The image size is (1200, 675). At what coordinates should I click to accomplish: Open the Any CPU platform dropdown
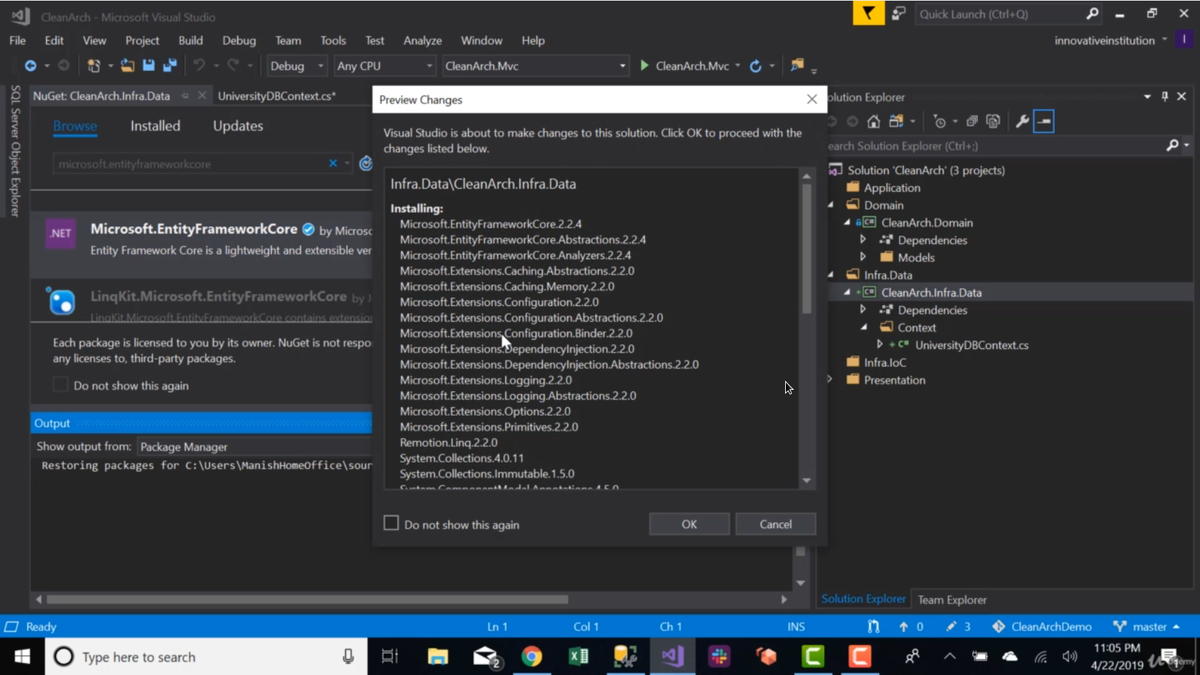384,66
